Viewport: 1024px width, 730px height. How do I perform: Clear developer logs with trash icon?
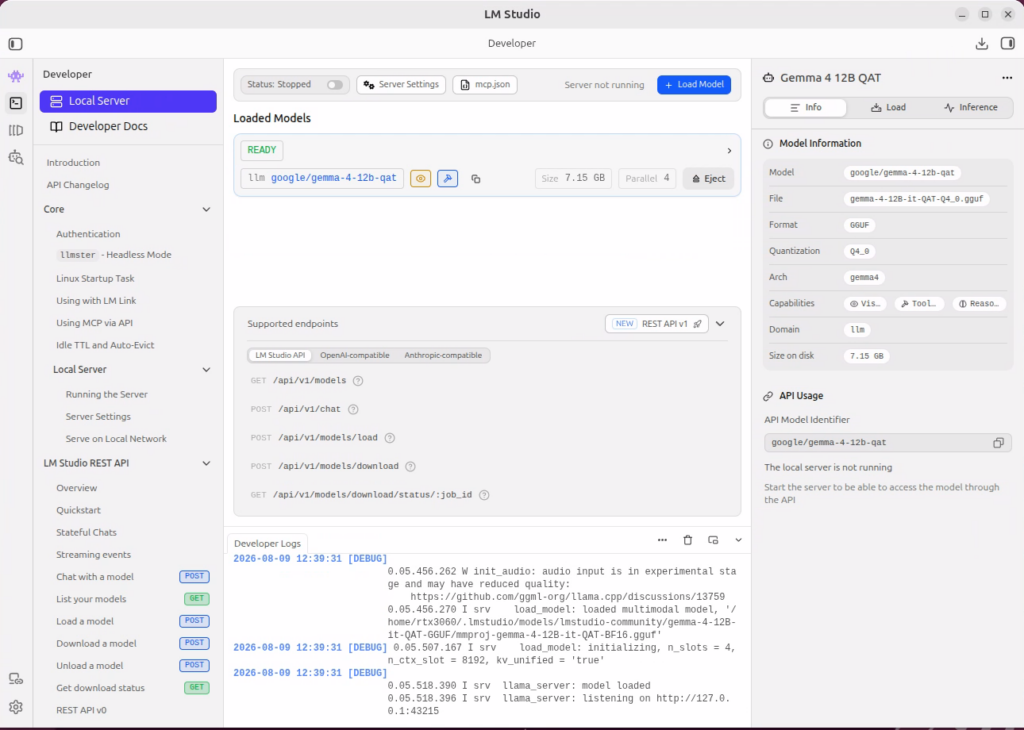click(688, 540)
